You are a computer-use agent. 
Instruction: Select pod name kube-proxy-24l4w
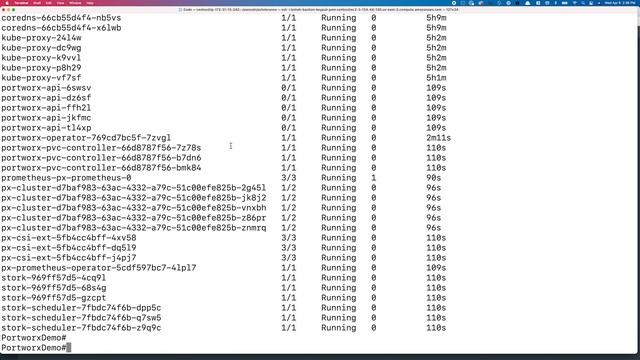pyautogui.click(x=41, y=38)
